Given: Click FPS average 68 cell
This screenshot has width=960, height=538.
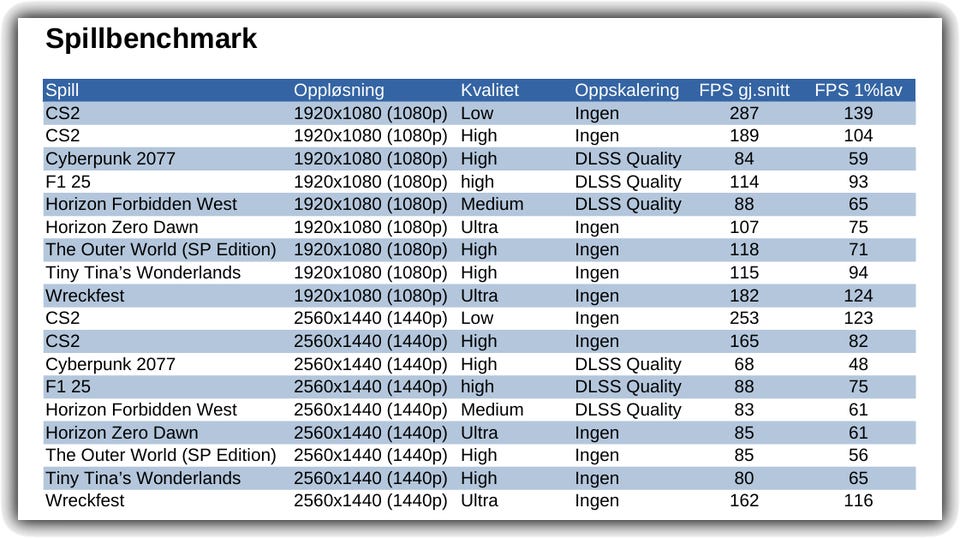Looking at the screenshot, I should pos(744,364).
